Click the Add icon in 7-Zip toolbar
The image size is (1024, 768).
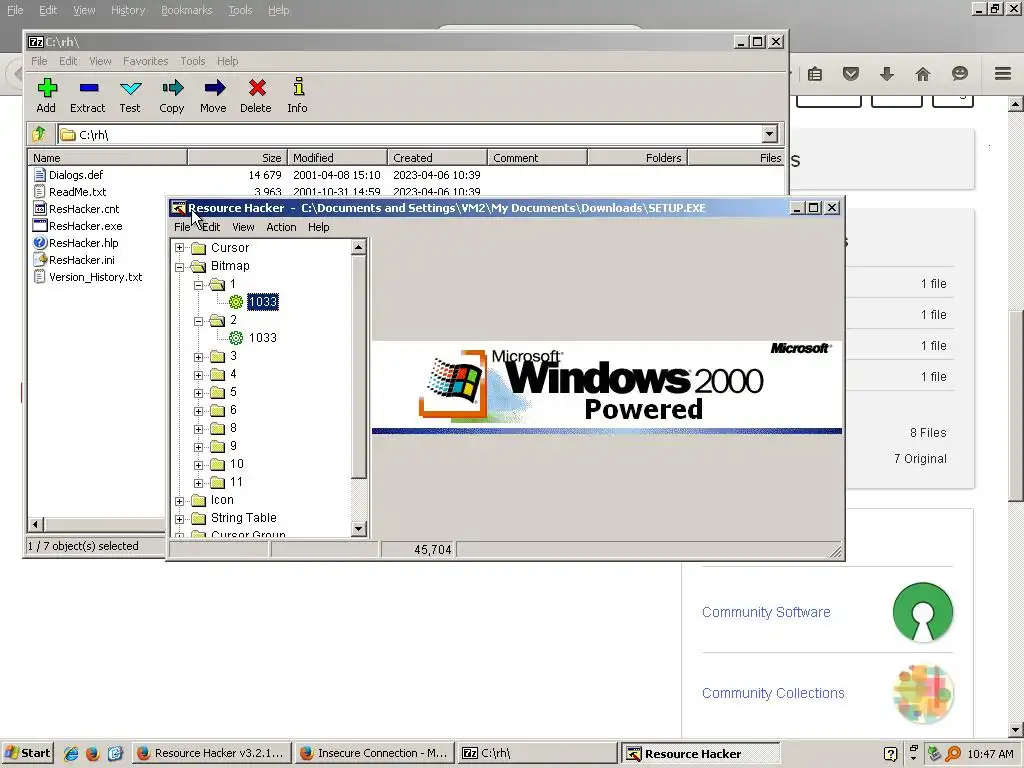[x=47, y=88]
